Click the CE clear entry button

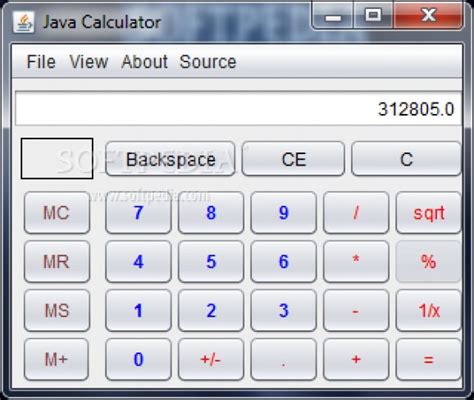click(293, 159)
